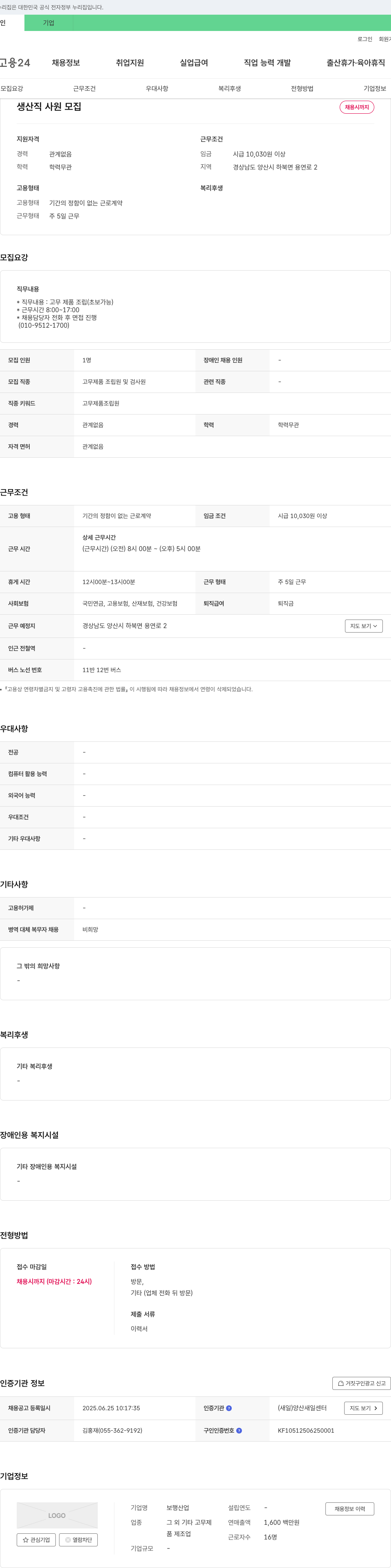Open the 고용24 home logo
This screenshot has width=391, height=1568.
click(15, 63)
